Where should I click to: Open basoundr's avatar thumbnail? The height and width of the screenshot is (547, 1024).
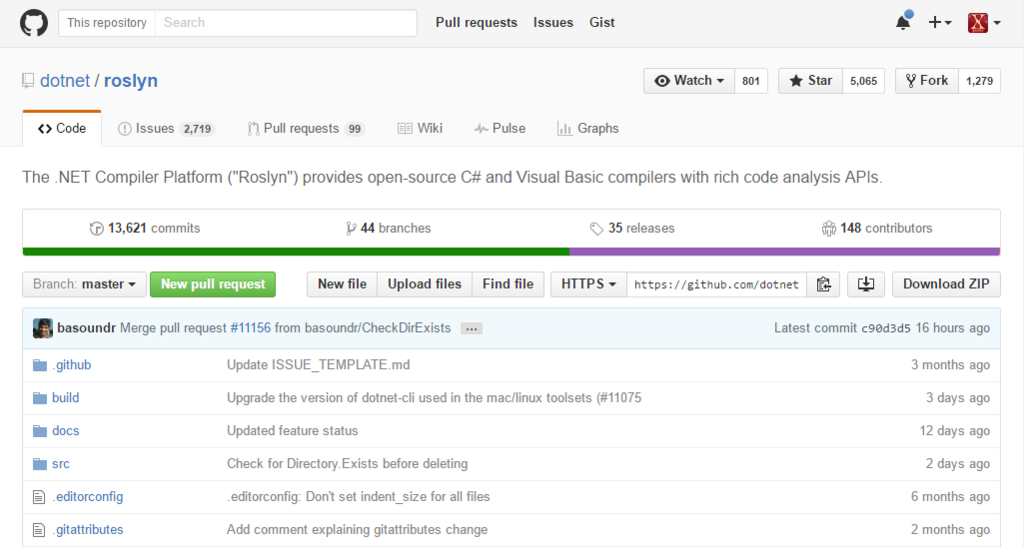tap(43, 328)
